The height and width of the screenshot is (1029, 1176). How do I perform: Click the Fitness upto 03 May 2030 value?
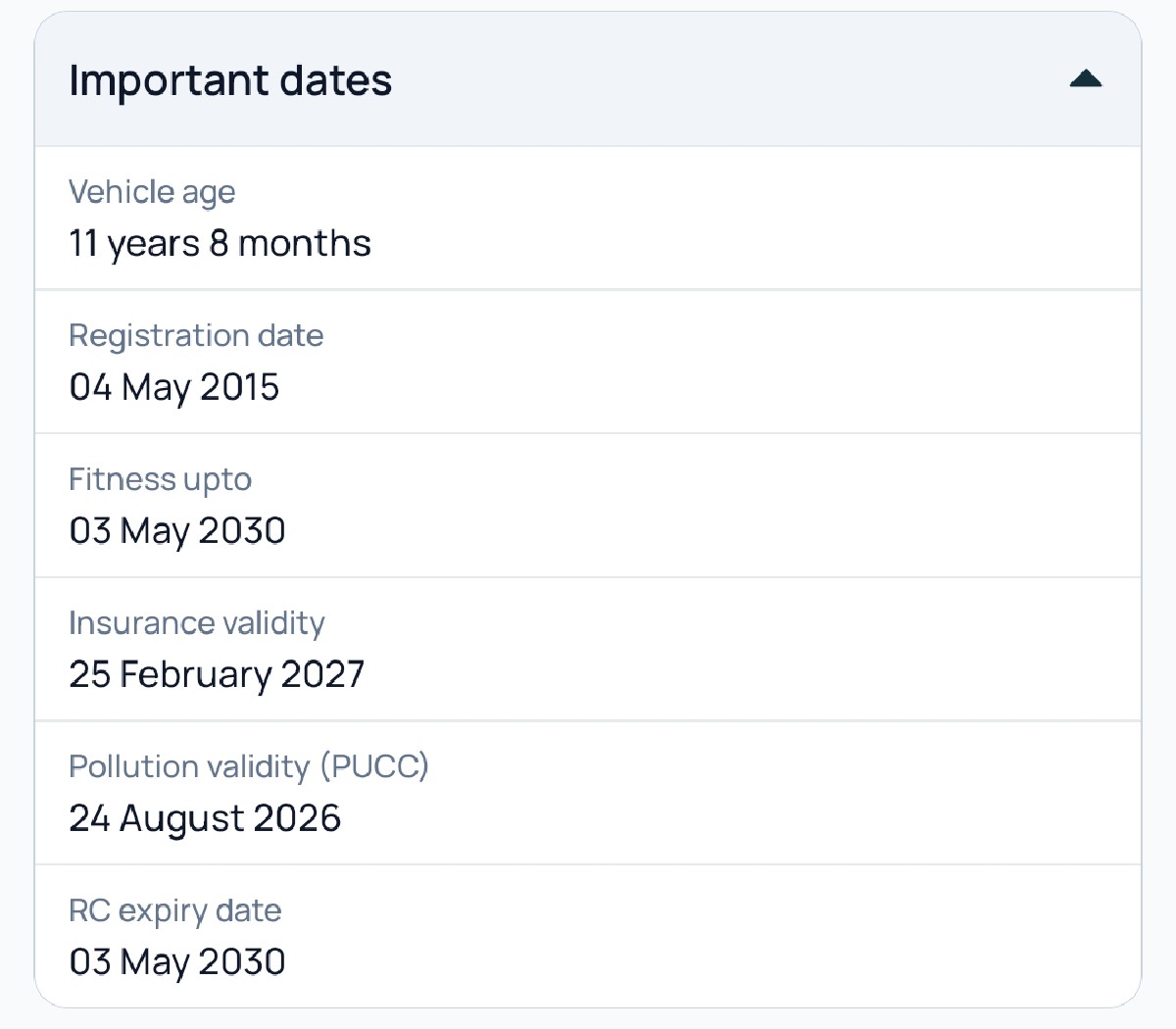177,530
